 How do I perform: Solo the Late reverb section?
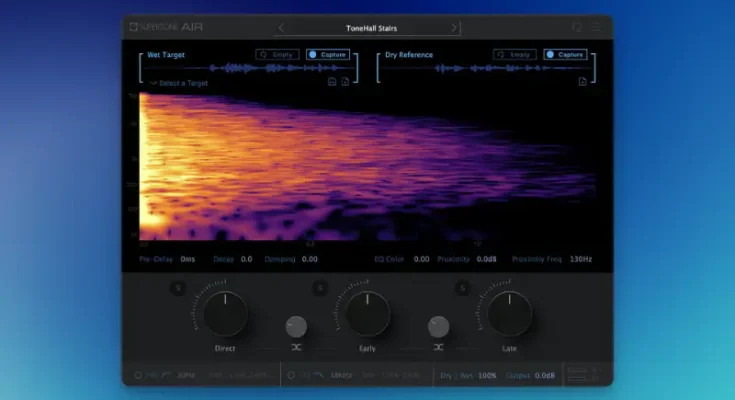462,289
